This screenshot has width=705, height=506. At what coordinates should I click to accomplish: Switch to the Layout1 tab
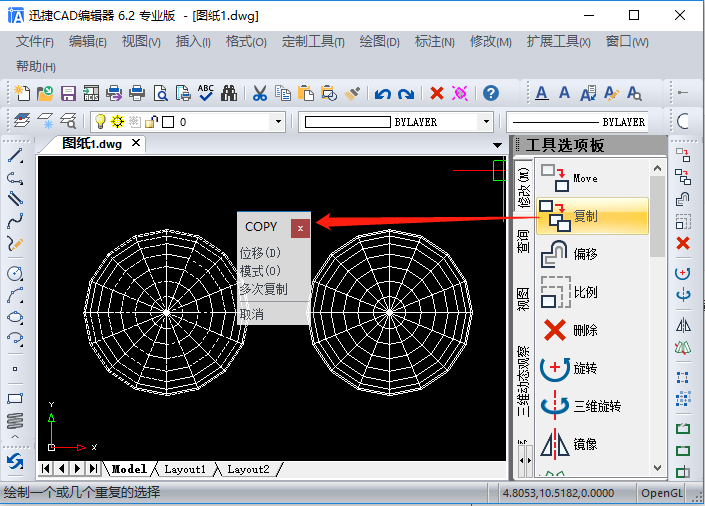pos(185,469)
